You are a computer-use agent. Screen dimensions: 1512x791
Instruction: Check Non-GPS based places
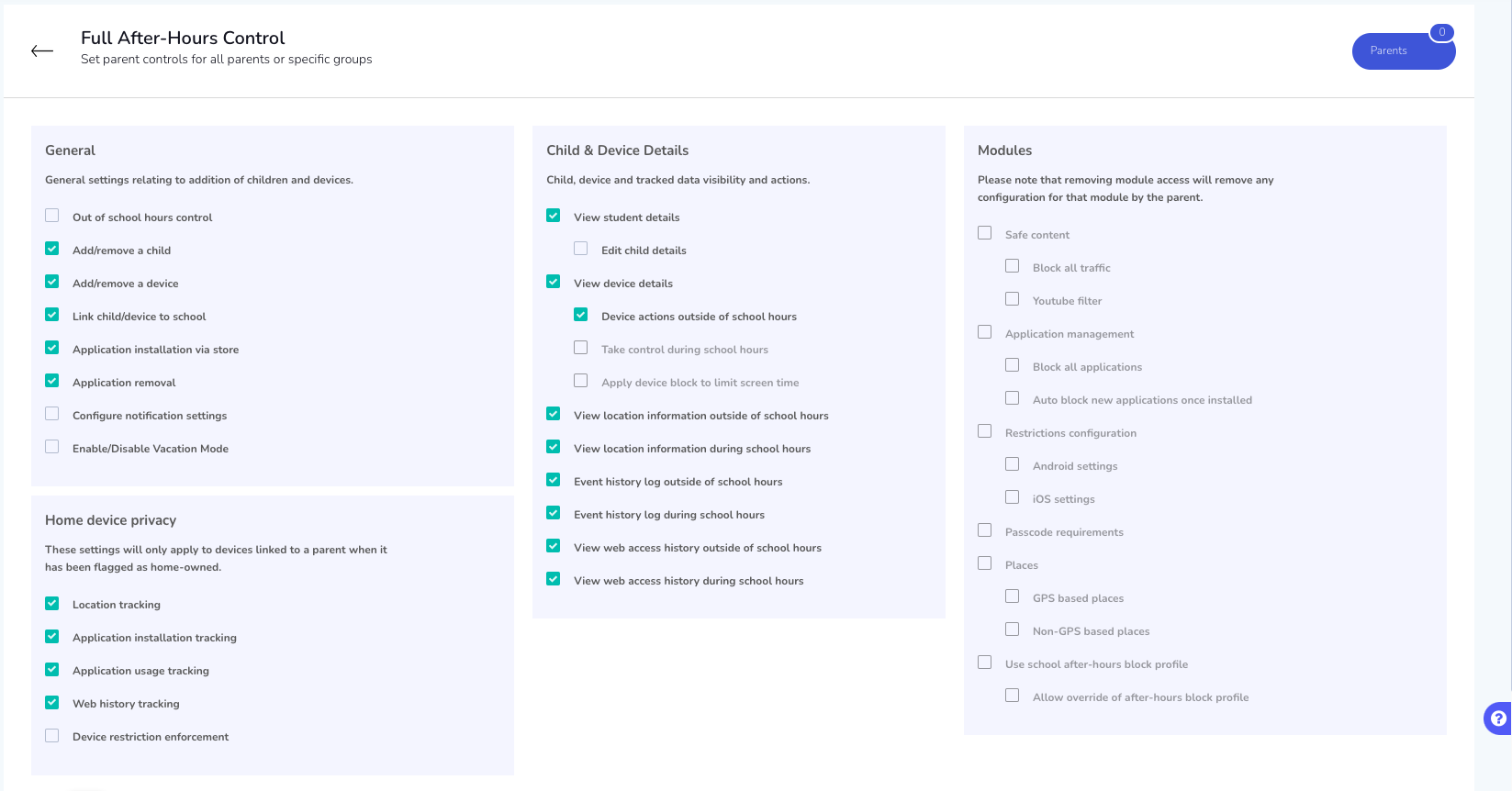pyautogui.click(x=1013, y=629)
